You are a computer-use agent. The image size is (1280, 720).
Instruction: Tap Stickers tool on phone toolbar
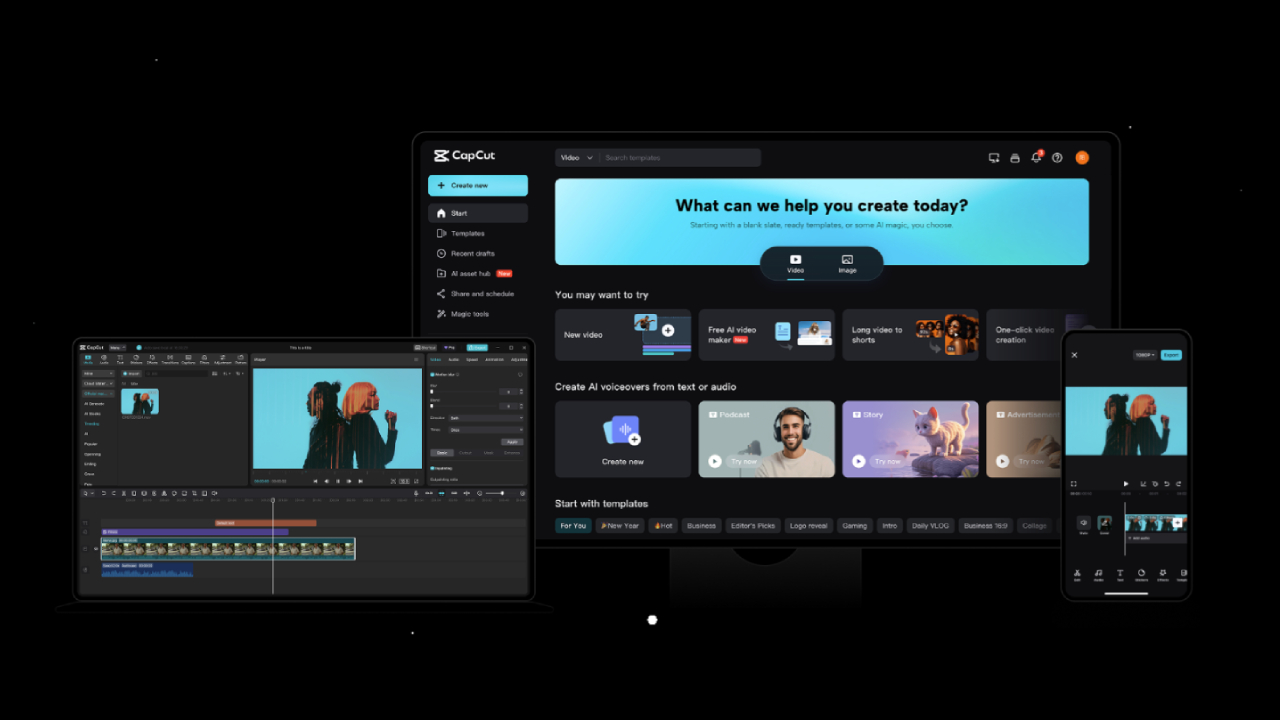click(1142, 575)
